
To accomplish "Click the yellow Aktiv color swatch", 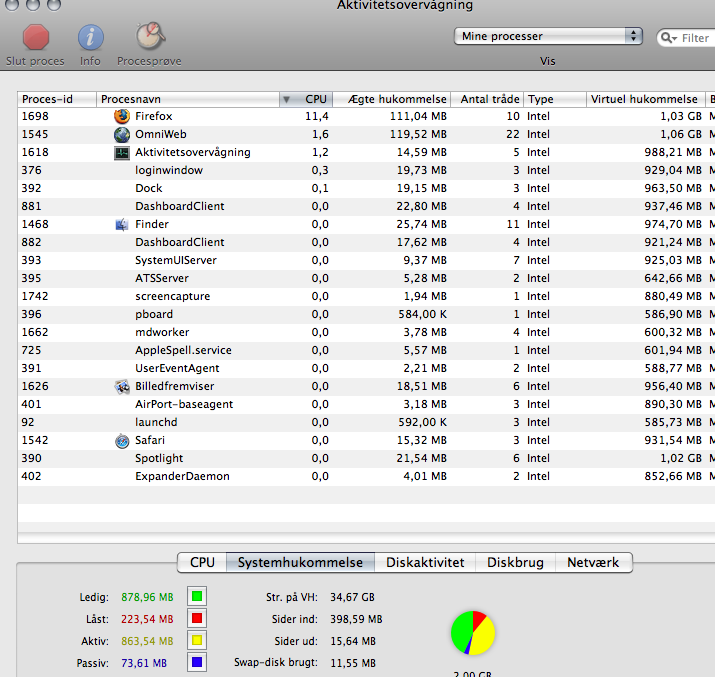I will 197,641.
